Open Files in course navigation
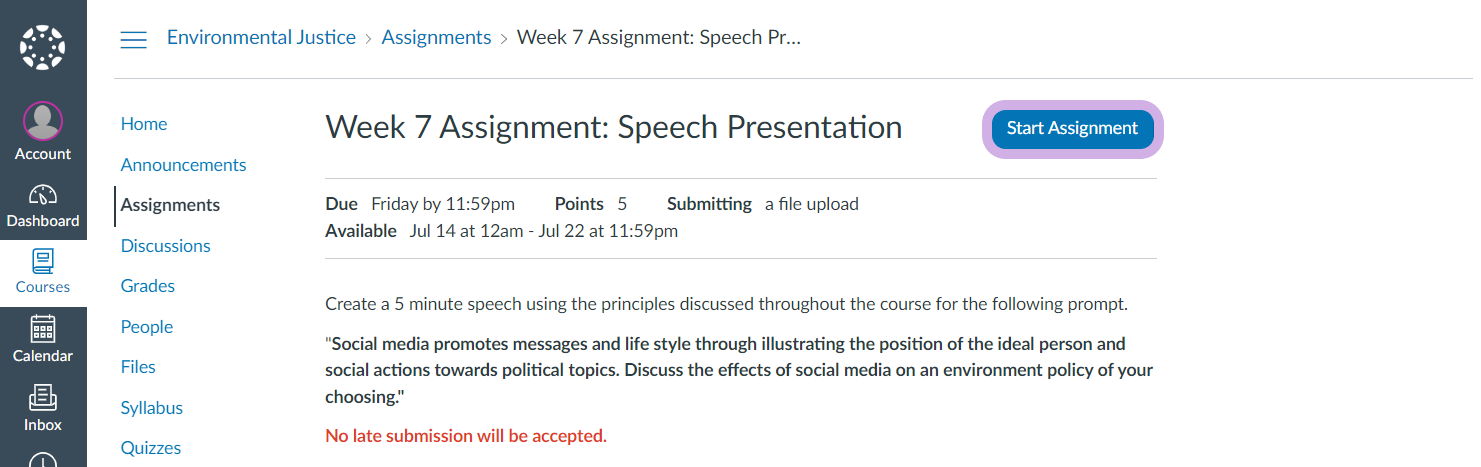Viewport: 1481px width, 467px height. click(x=138, y=367)
